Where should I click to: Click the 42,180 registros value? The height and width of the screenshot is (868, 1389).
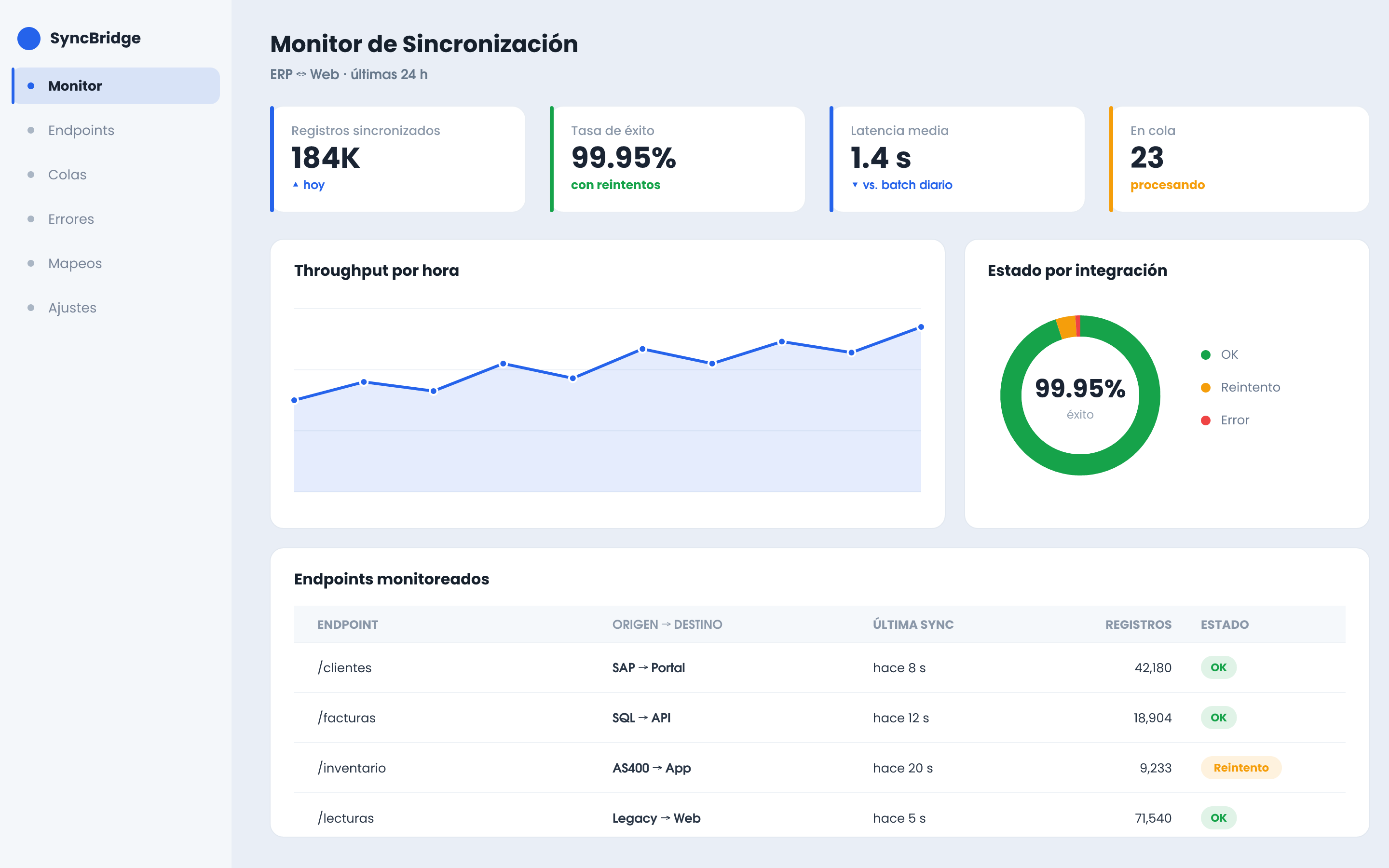[x=1153, y=668]
